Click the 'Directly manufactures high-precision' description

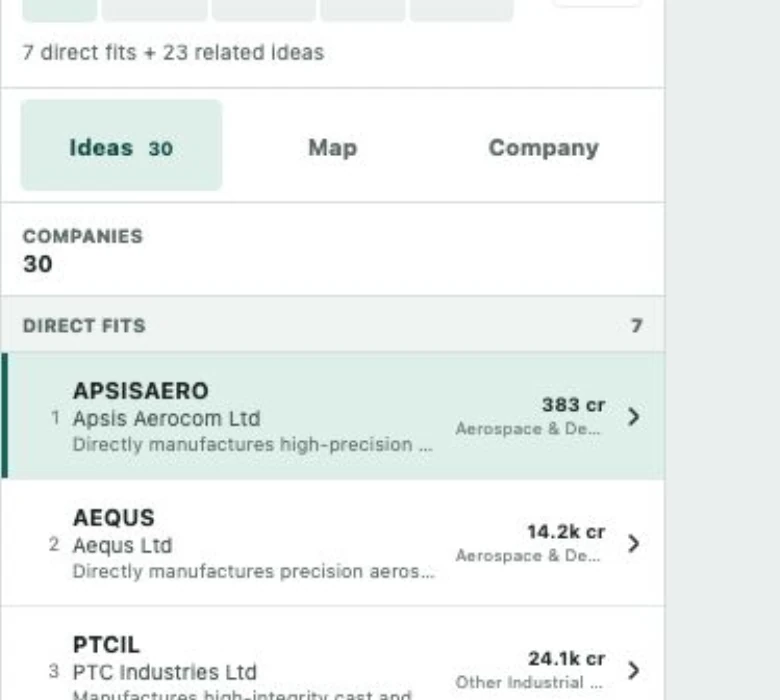click(x=253, y=445)
